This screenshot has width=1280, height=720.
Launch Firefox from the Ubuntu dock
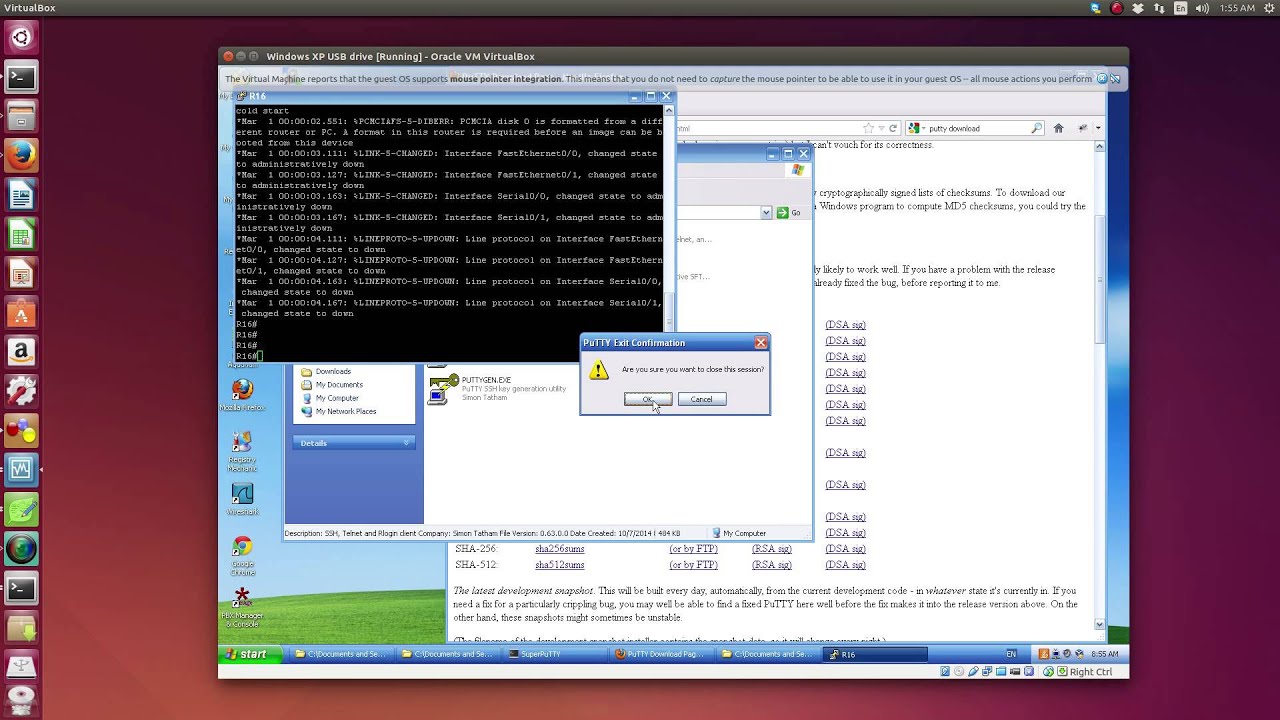pos(21,155)
